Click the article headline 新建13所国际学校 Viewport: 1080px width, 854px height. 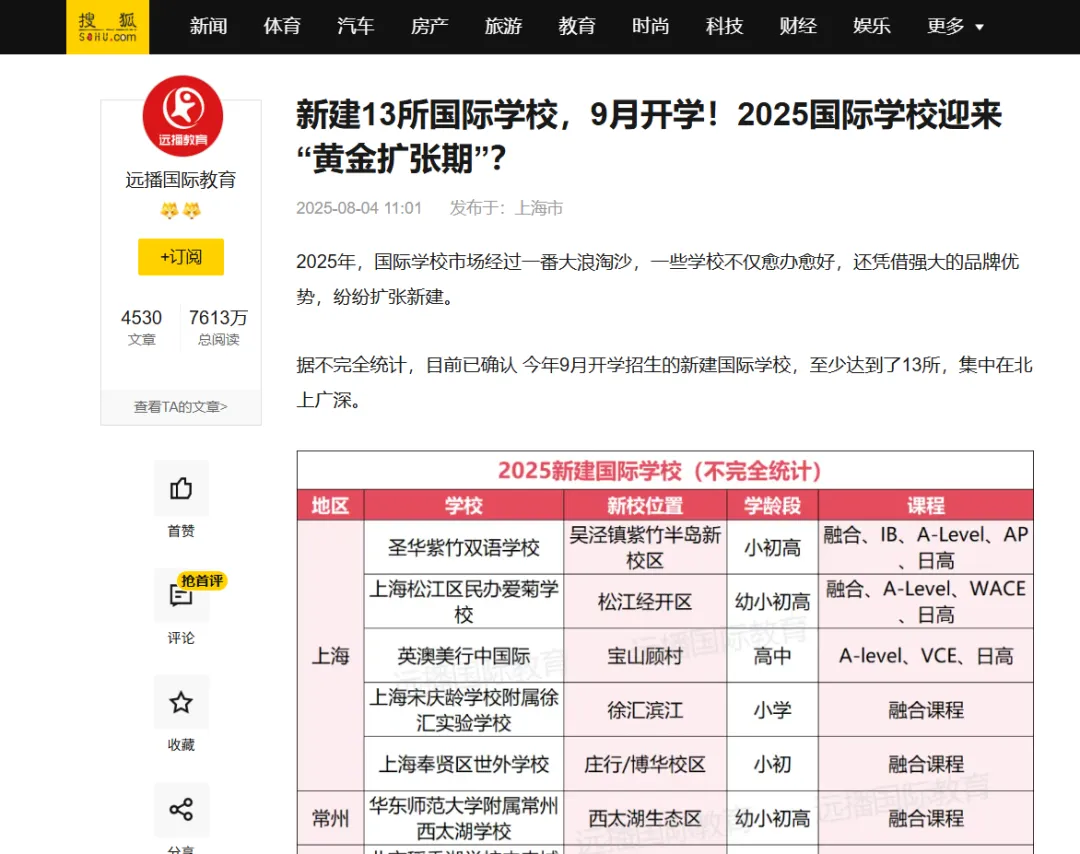click(x=649, y=136)
